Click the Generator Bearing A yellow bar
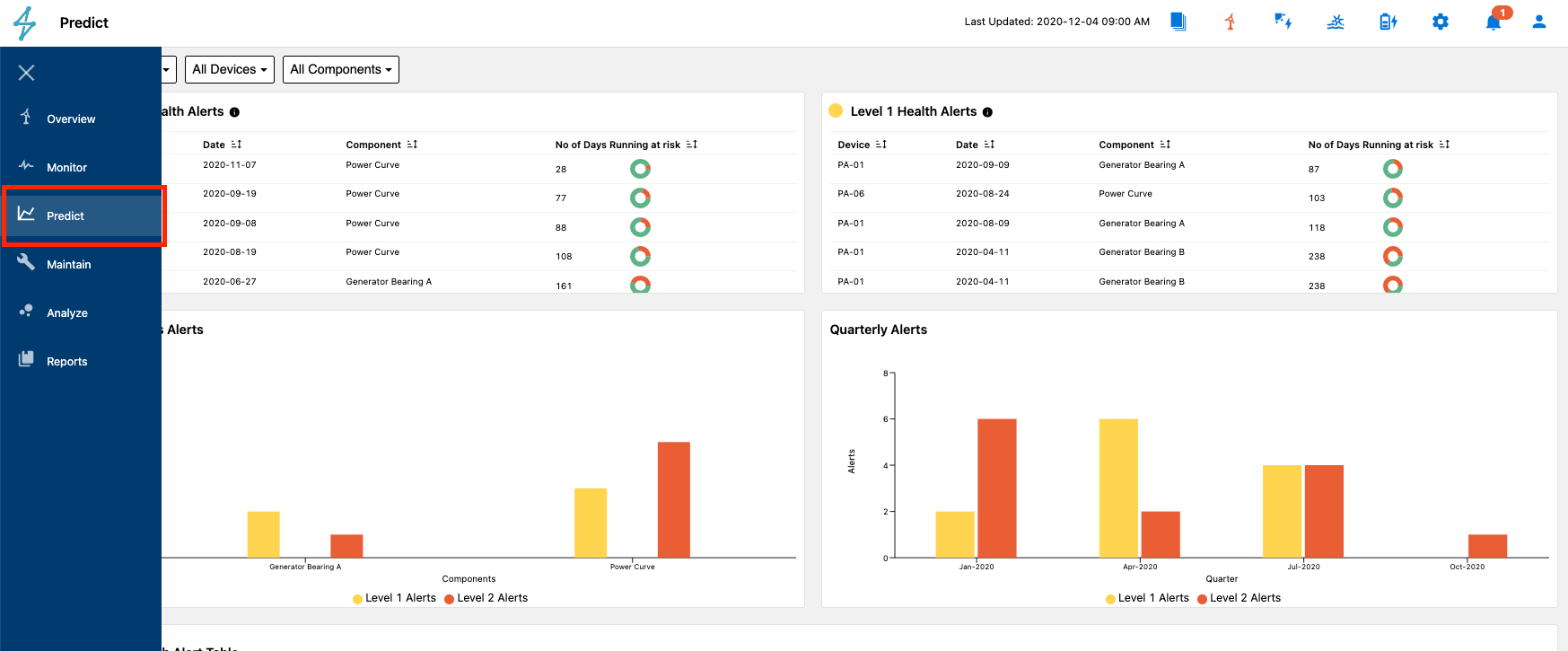Screen dimensions: 1568x651 [x=264, y=535]
